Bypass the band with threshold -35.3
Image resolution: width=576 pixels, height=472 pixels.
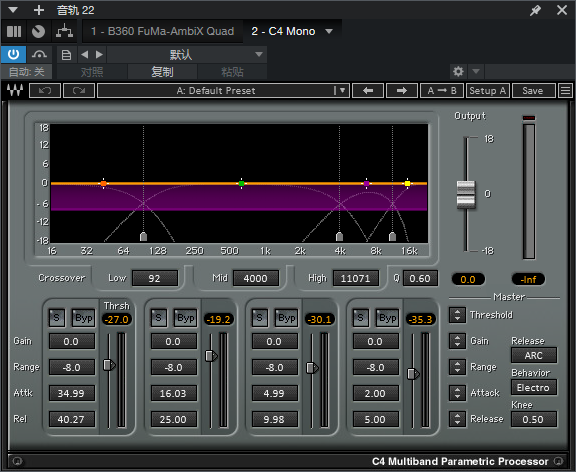388,318
